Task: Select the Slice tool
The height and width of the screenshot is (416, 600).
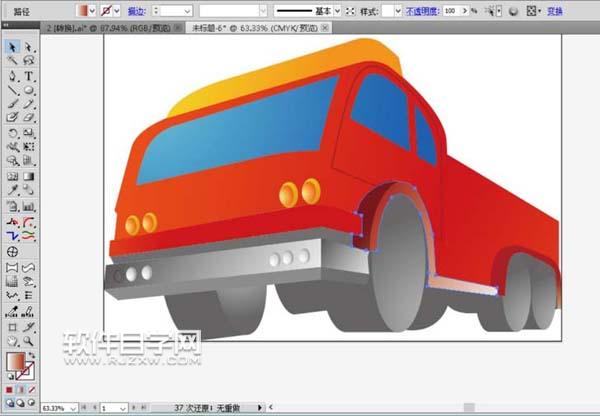Action: pyautogui.click(x=29, y=327)
